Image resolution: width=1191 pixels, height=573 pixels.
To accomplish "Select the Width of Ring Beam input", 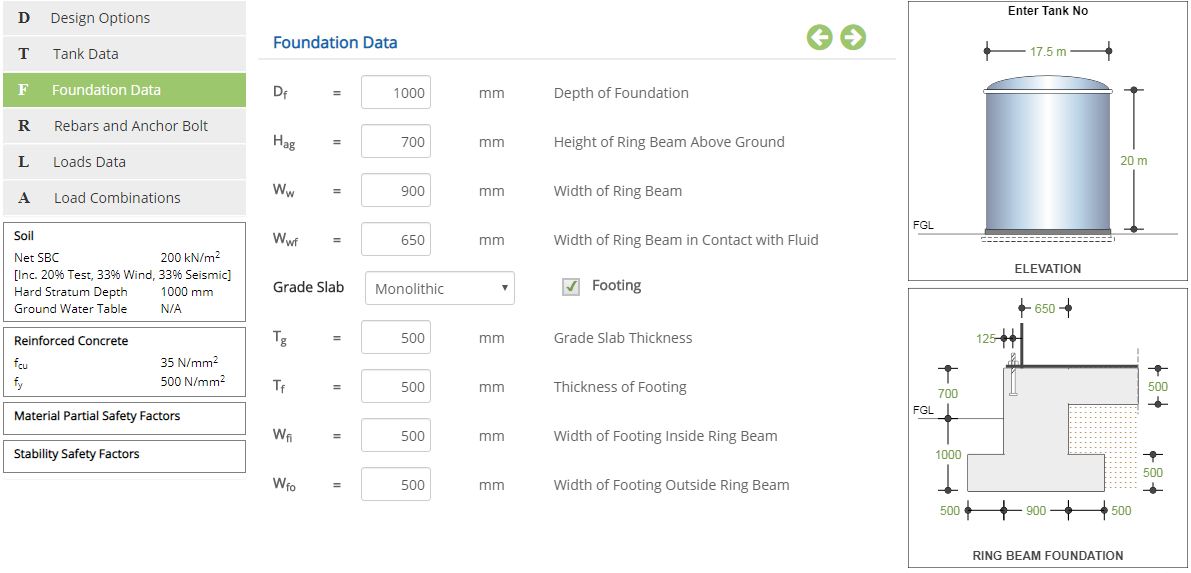I will click(x=396, y=191).
